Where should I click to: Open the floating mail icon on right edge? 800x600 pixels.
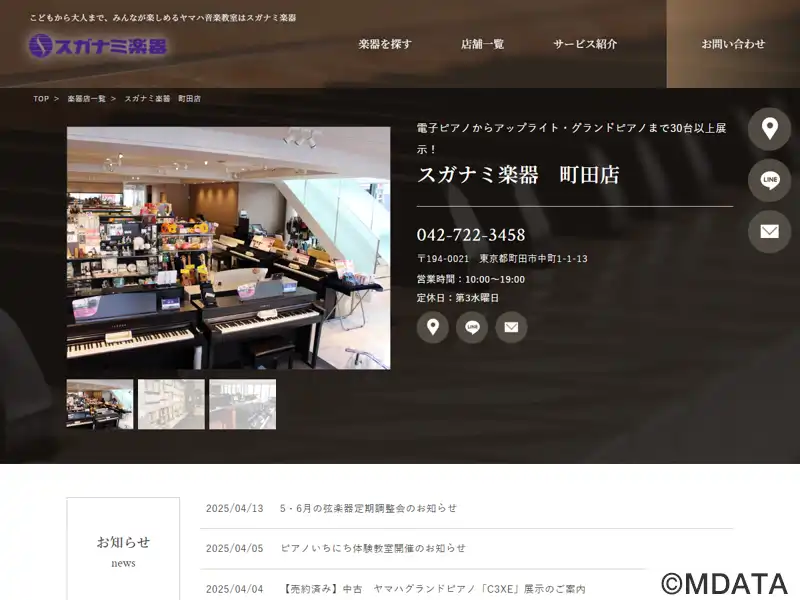pos(769,232)
